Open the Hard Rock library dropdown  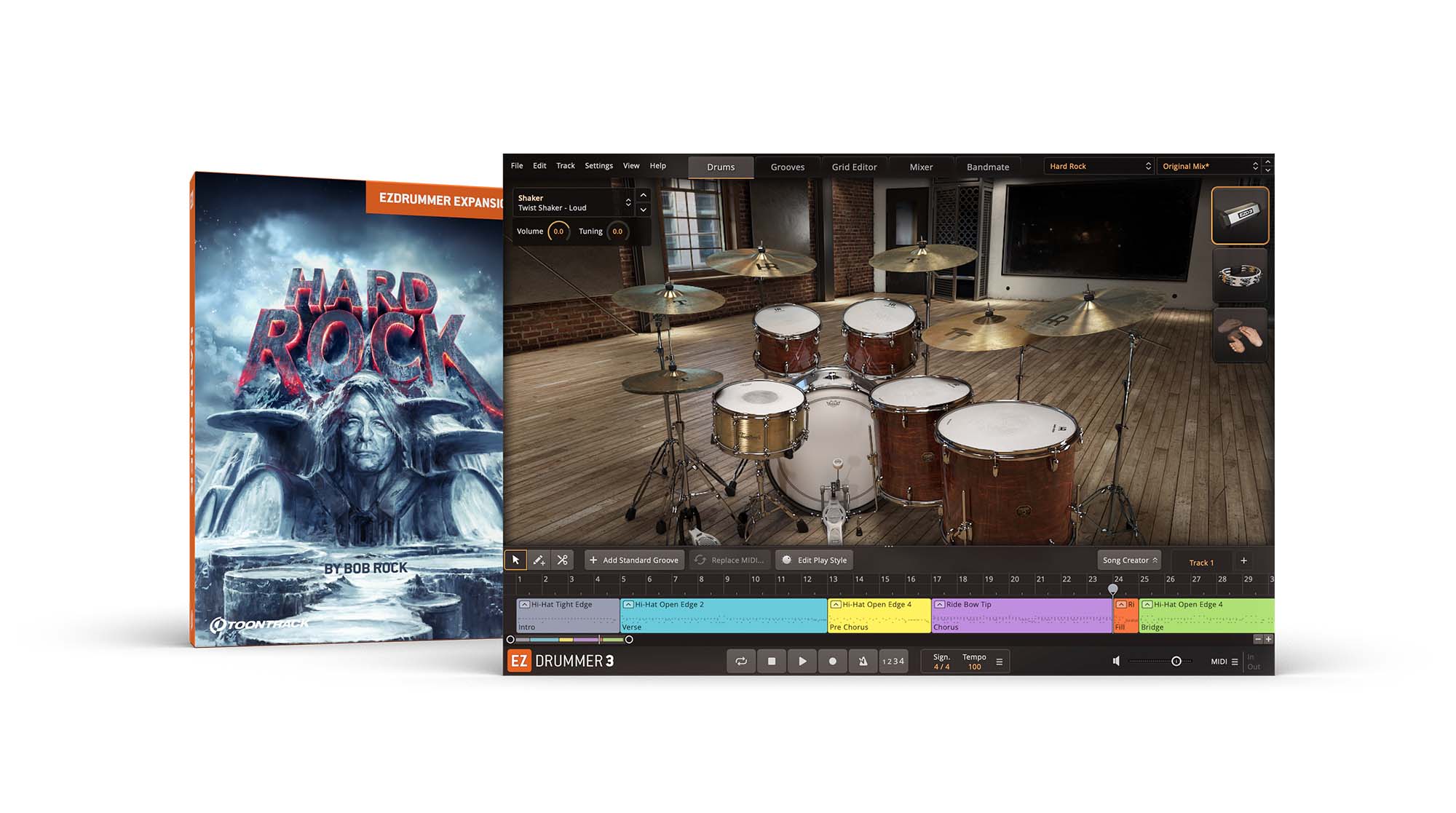coord(1099,166)
